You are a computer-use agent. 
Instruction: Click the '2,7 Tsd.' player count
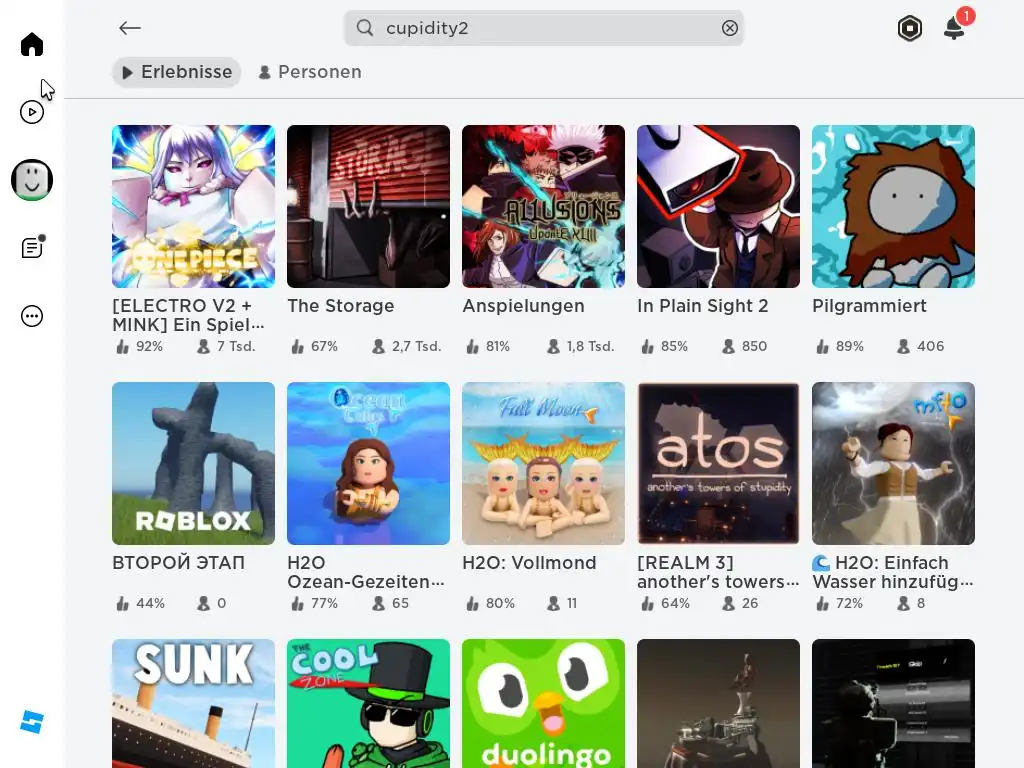408,347
